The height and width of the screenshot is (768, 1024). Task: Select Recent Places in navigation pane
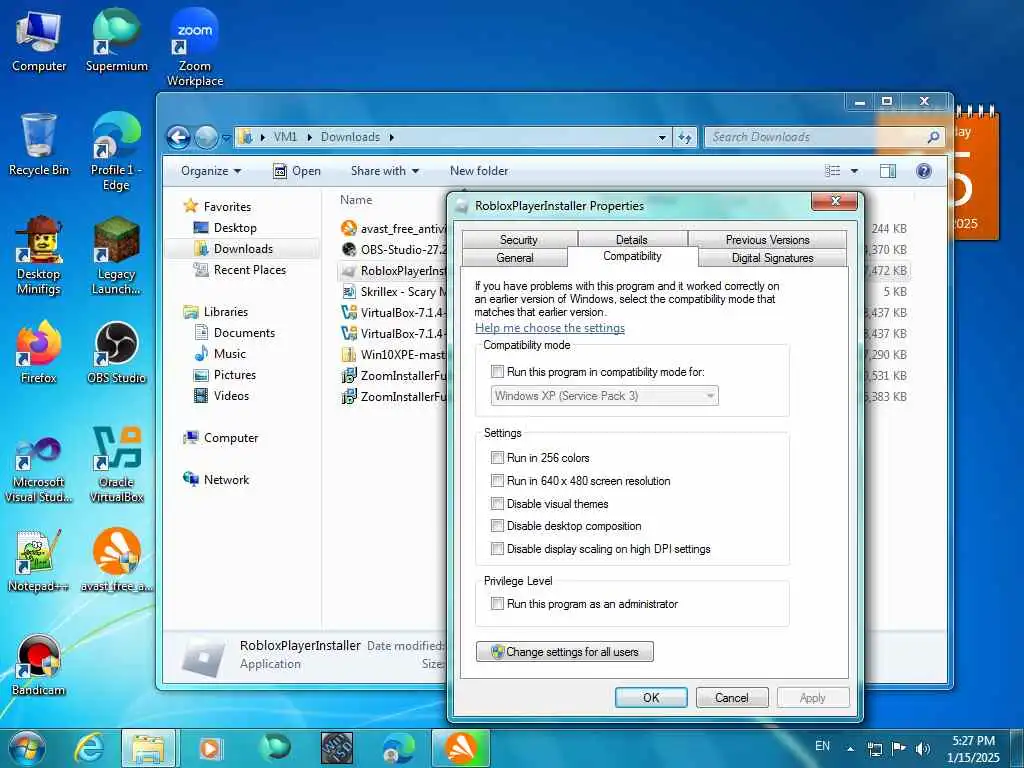tap(240, 270)
